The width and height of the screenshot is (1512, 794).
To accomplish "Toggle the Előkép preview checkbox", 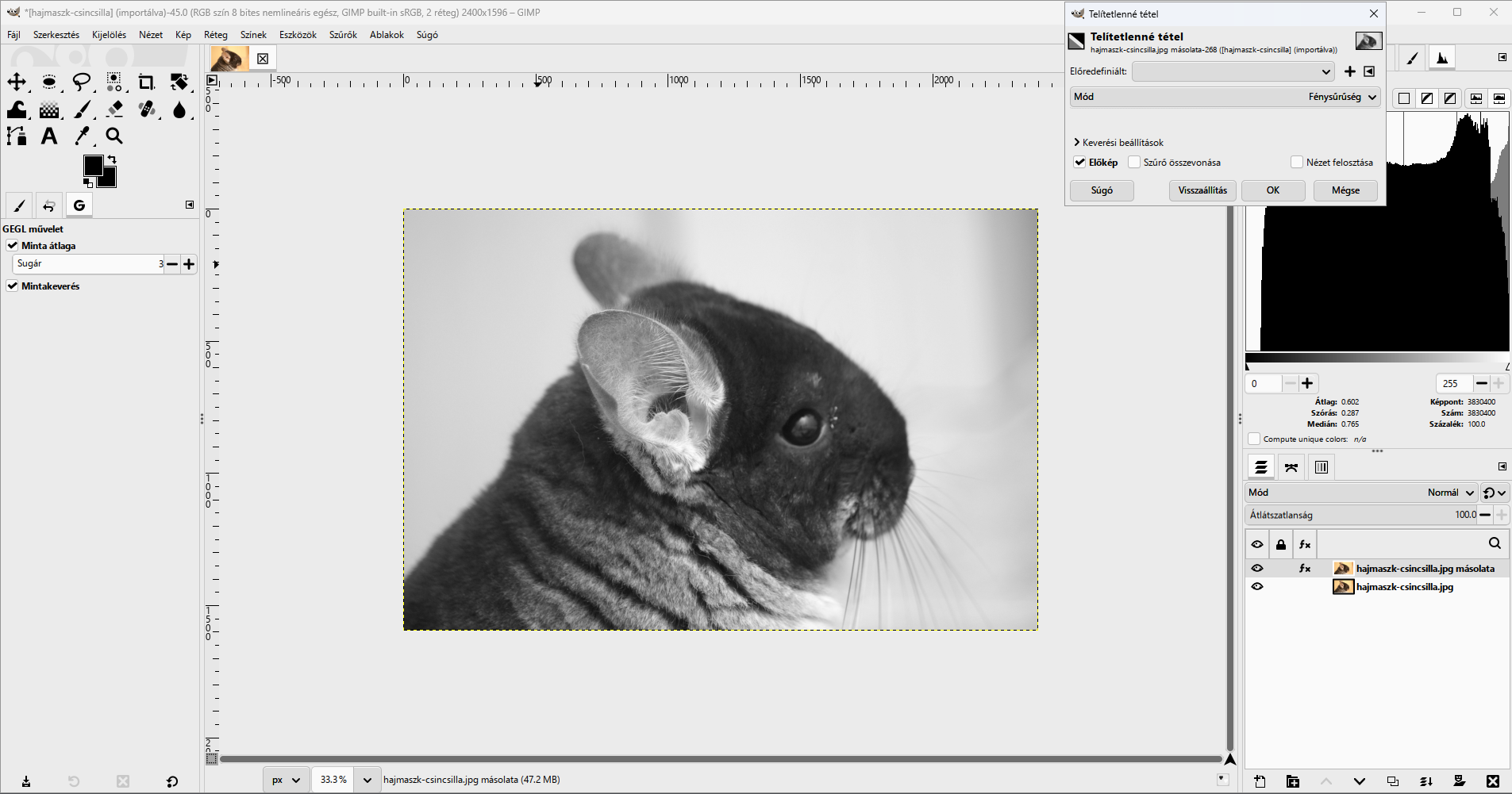I will [1080, 163].
